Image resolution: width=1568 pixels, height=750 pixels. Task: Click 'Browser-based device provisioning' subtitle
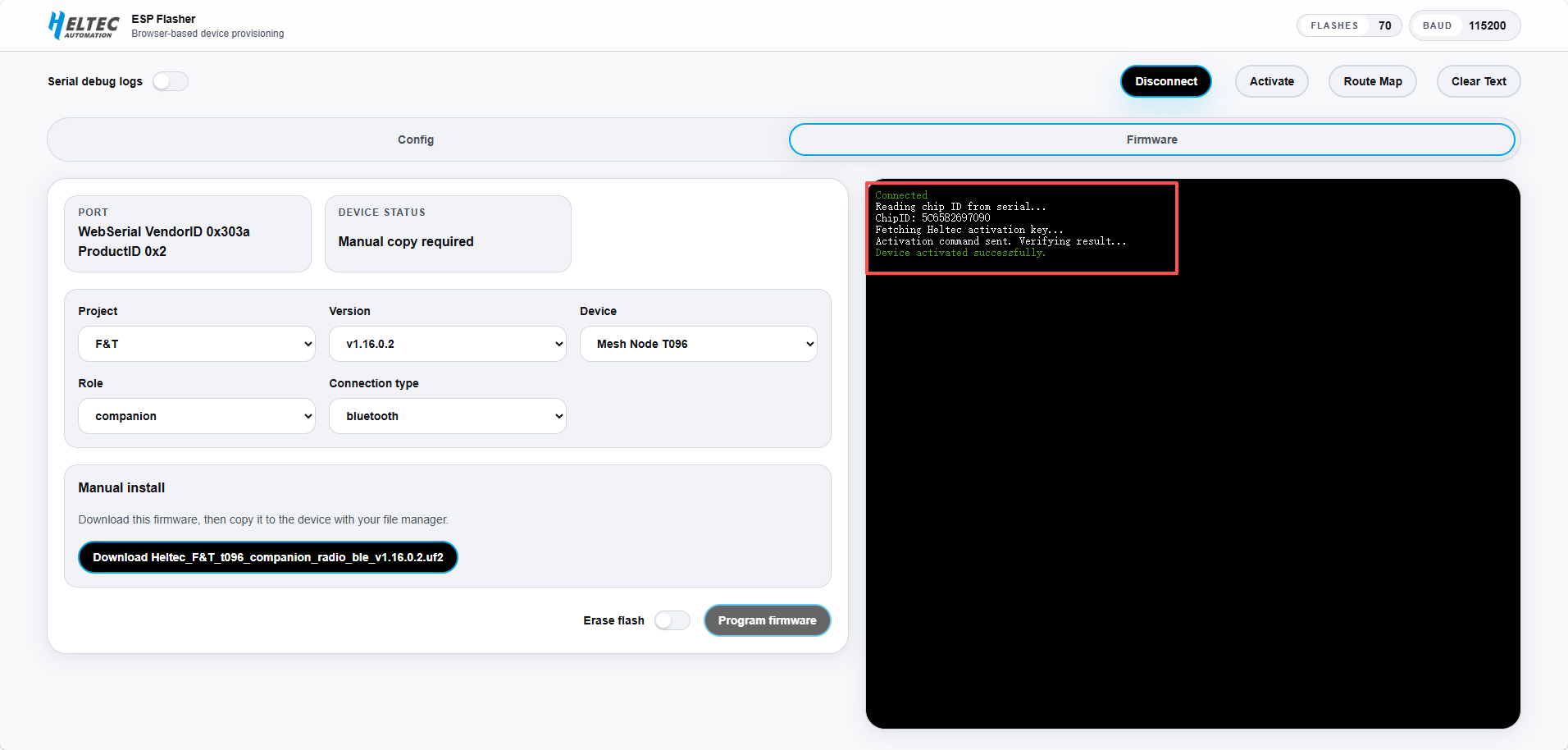pos(207,34)
